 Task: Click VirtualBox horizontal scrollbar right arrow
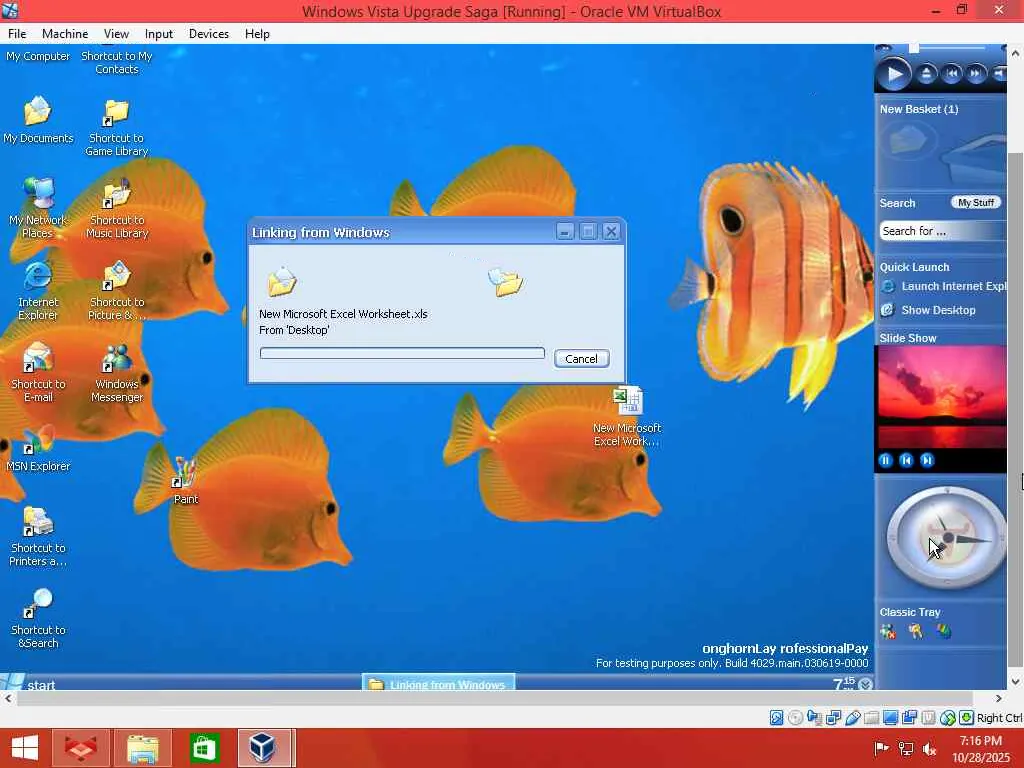999,698
